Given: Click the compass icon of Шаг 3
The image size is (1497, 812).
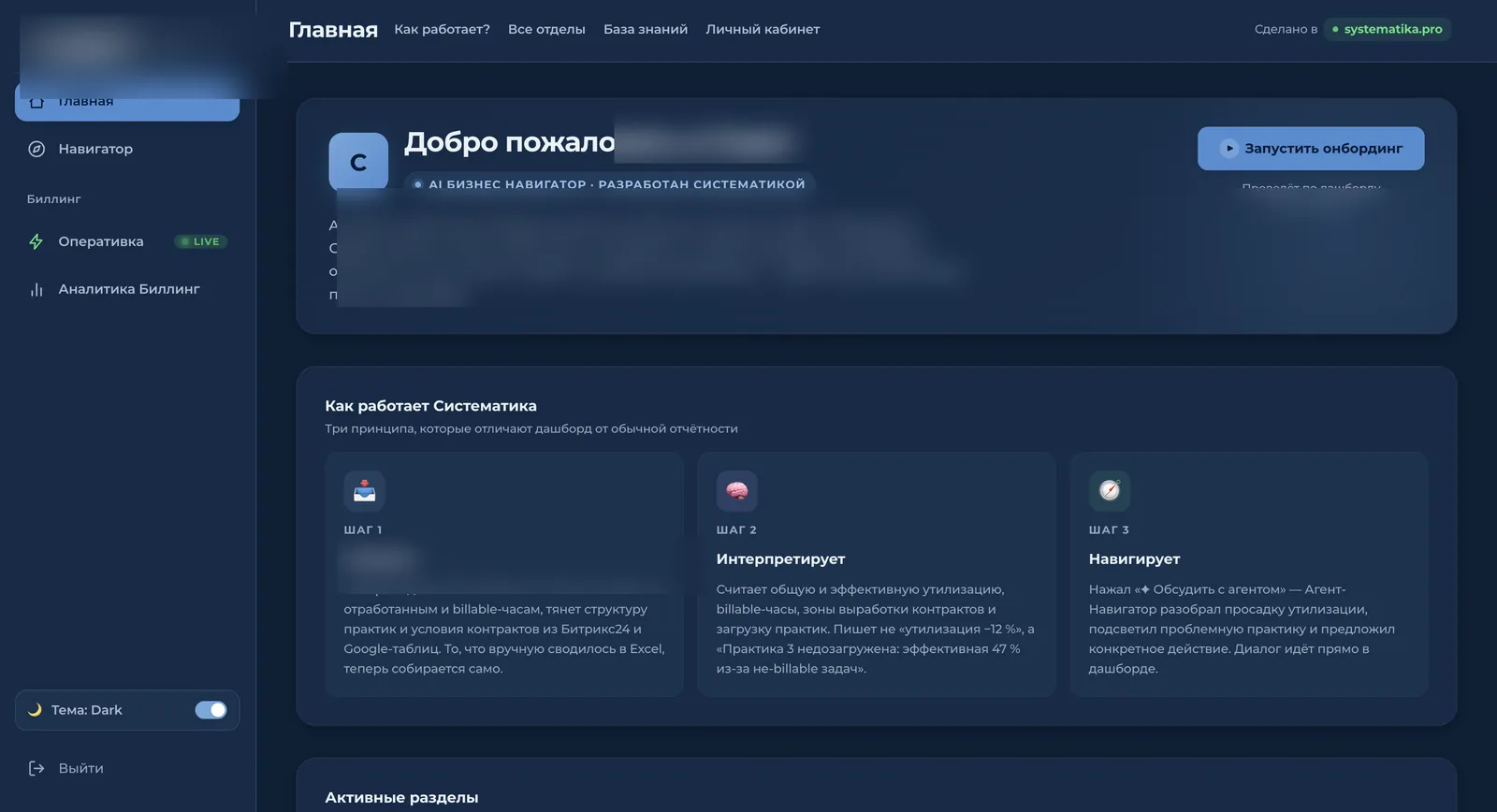Looking at the screenshot, I should (x=1110, y=490).
